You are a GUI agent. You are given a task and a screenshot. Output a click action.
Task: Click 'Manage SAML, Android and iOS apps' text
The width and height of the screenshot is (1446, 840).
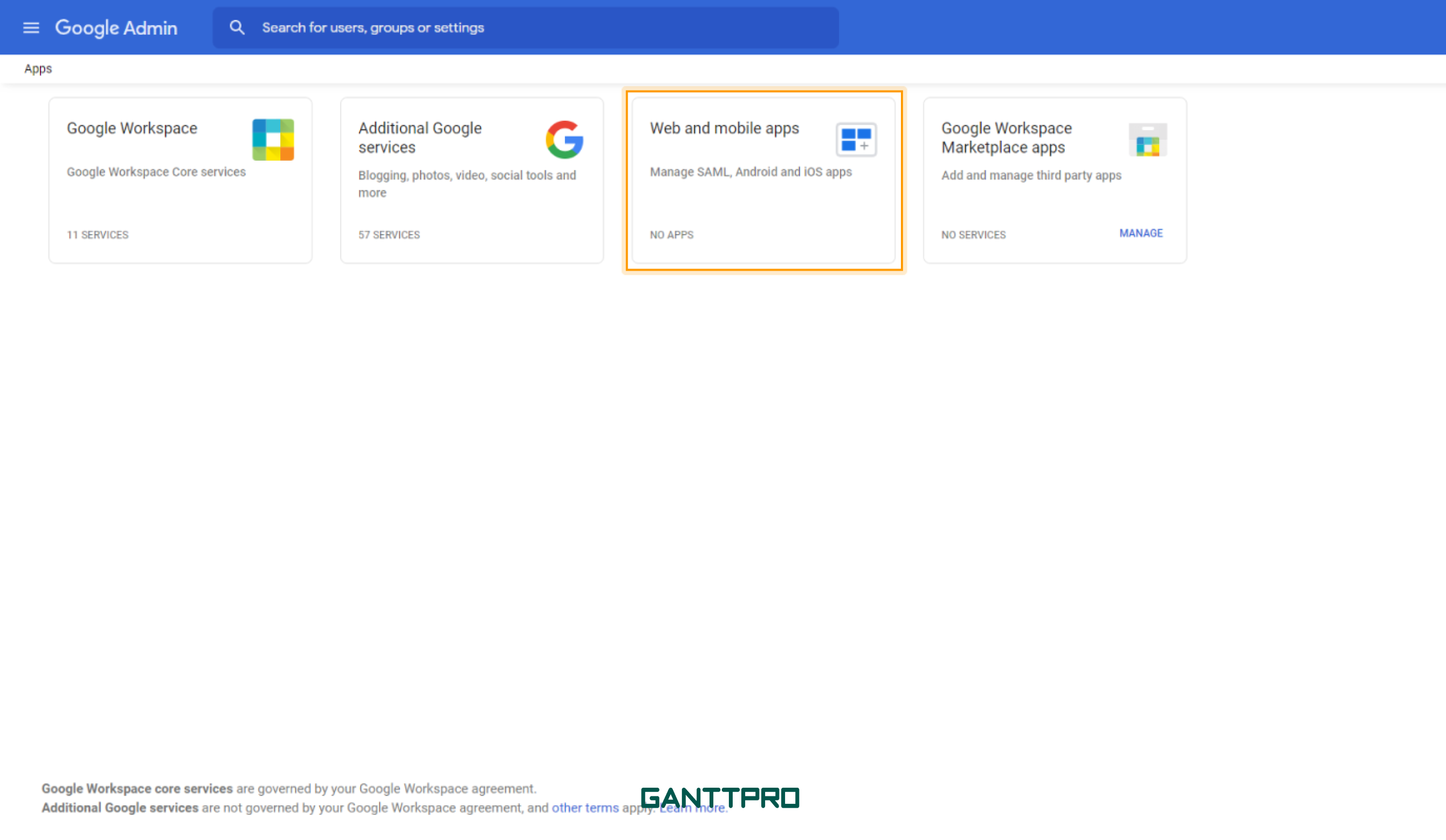tap(750, 171)
